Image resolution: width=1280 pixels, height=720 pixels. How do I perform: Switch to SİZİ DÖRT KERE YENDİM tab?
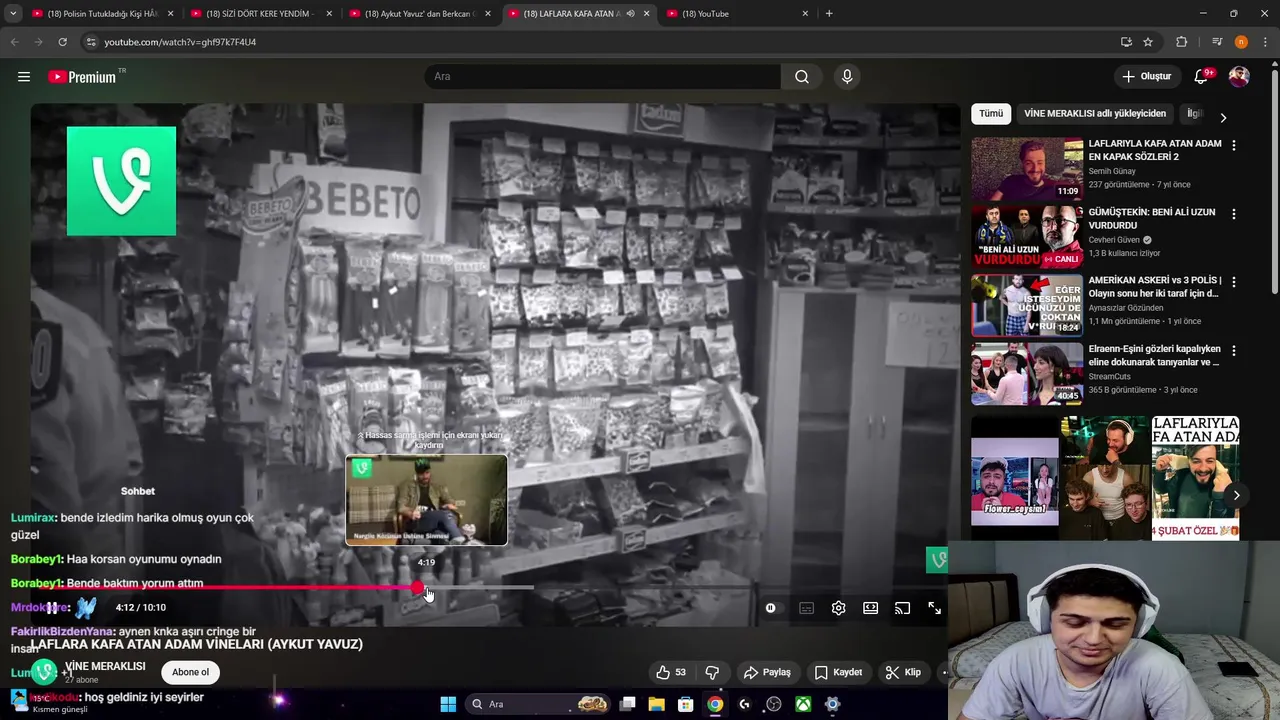click(x=260, y=14)
